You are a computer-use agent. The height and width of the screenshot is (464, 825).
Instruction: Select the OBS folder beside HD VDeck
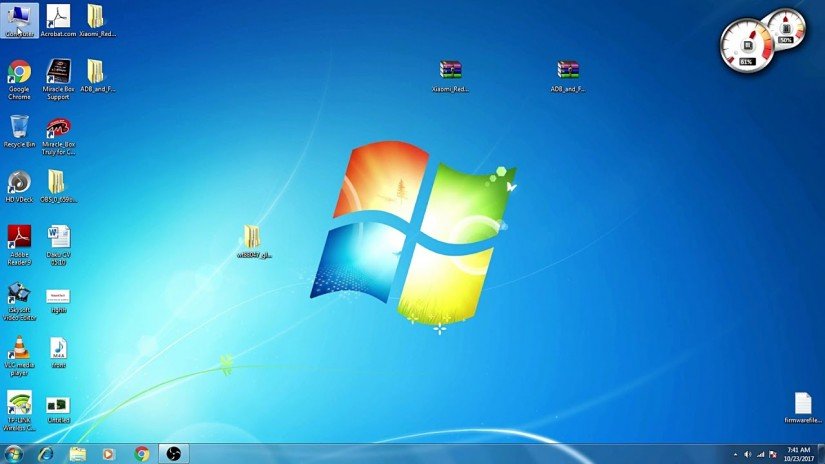pyautogui.click(x=58, y=186)
